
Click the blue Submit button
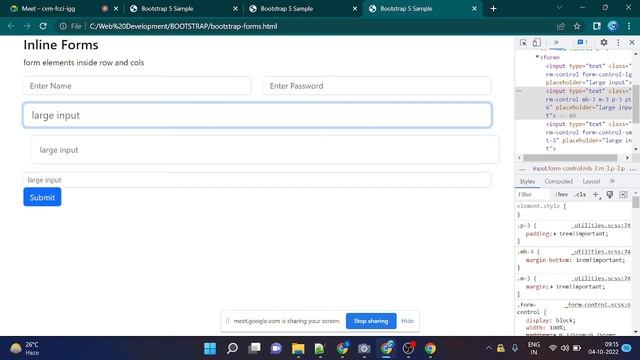tap(42, 197)
